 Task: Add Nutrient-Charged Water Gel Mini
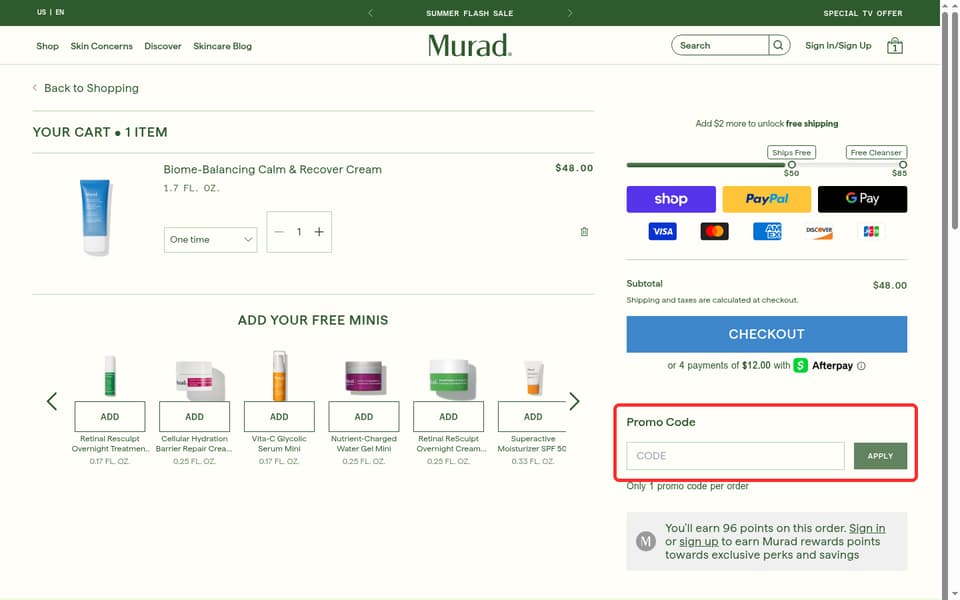click(x=364, y=417)
